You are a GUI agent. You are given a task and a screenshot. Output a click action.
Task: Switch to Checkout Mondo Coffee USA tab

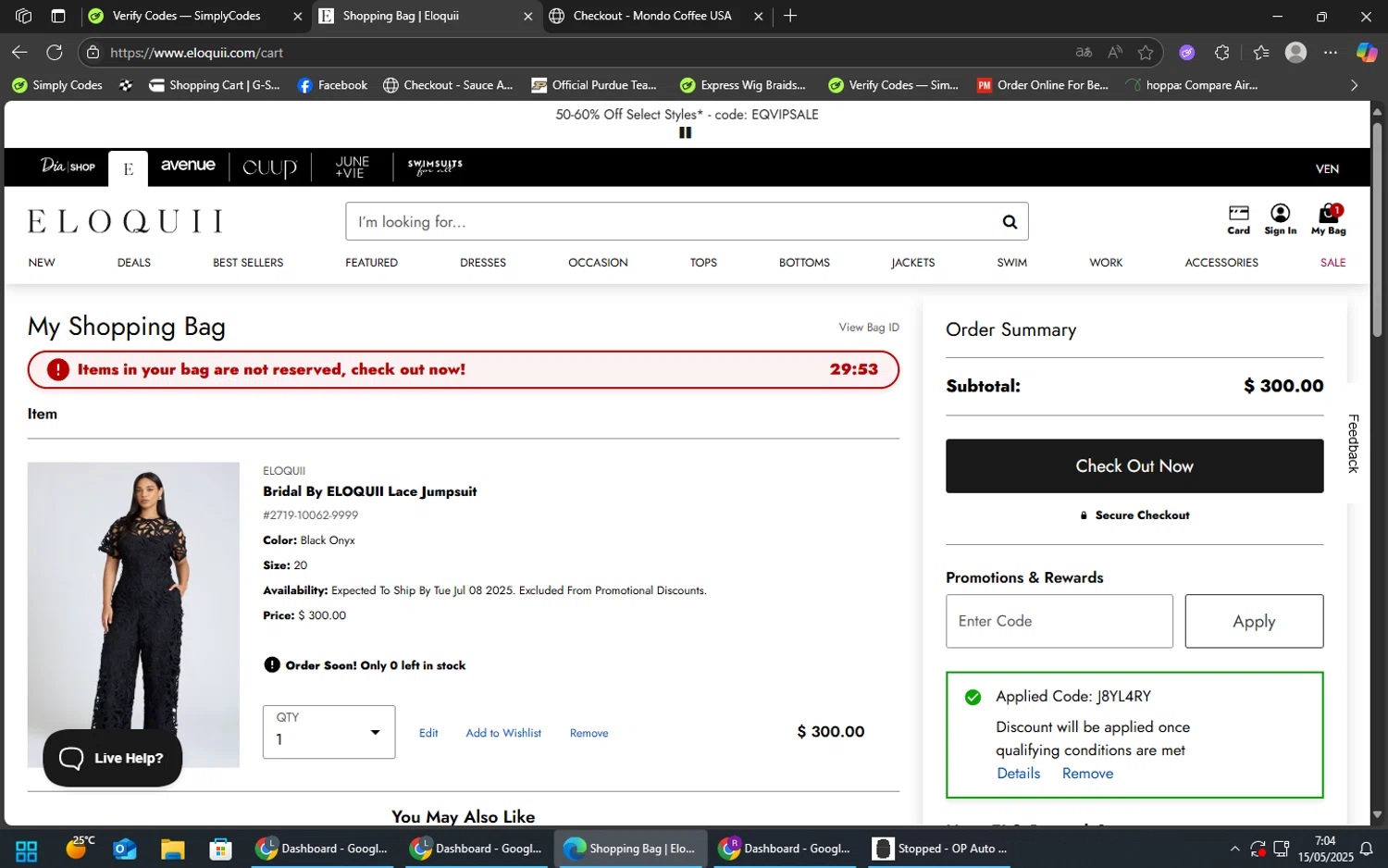pos(651,16)
